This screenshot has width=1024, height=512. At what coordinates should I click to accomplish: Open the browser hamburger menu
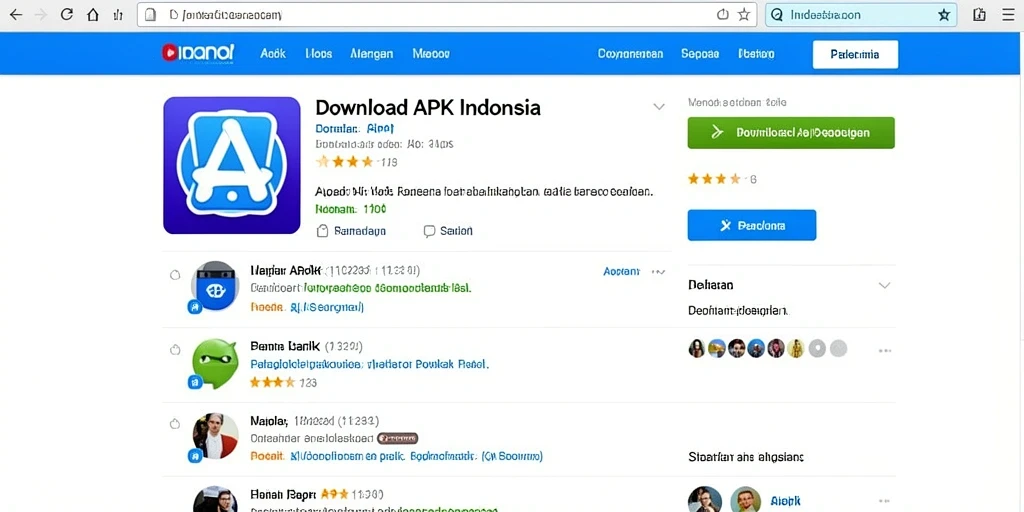(x=1008, y=14)
